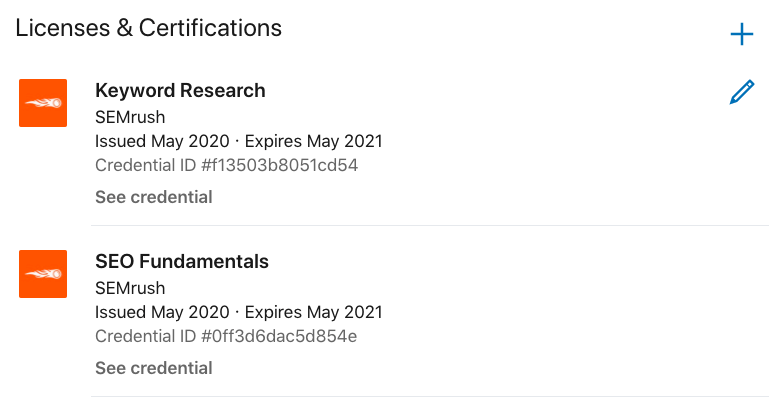The width and height of the screenshot is (769, 399).
Task: Click Issued May 2020 under SEO Fundamentals
Action: [x=162, y=312]
